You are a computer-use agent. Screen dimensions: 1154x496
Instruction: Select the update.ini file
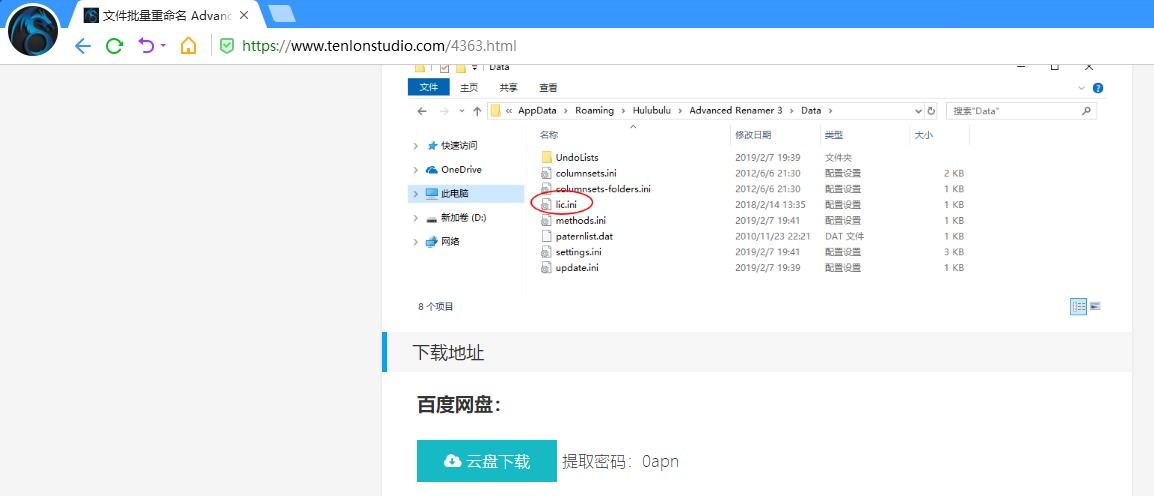pos(570,268)
